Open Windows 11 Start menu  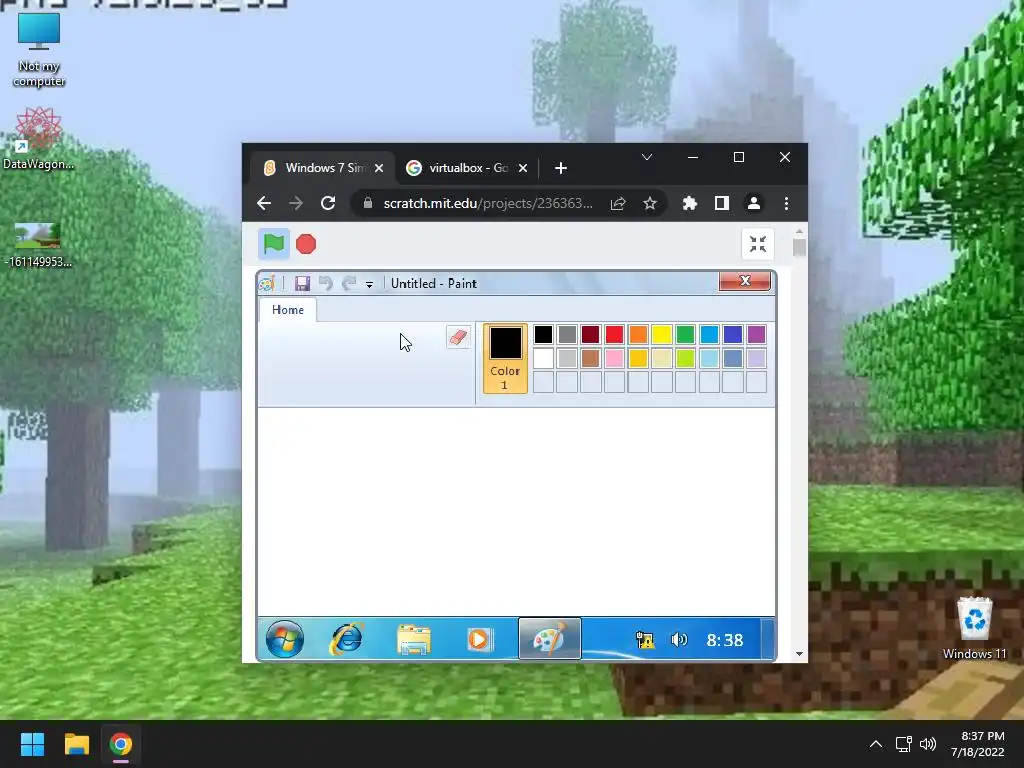click(32, 744)
